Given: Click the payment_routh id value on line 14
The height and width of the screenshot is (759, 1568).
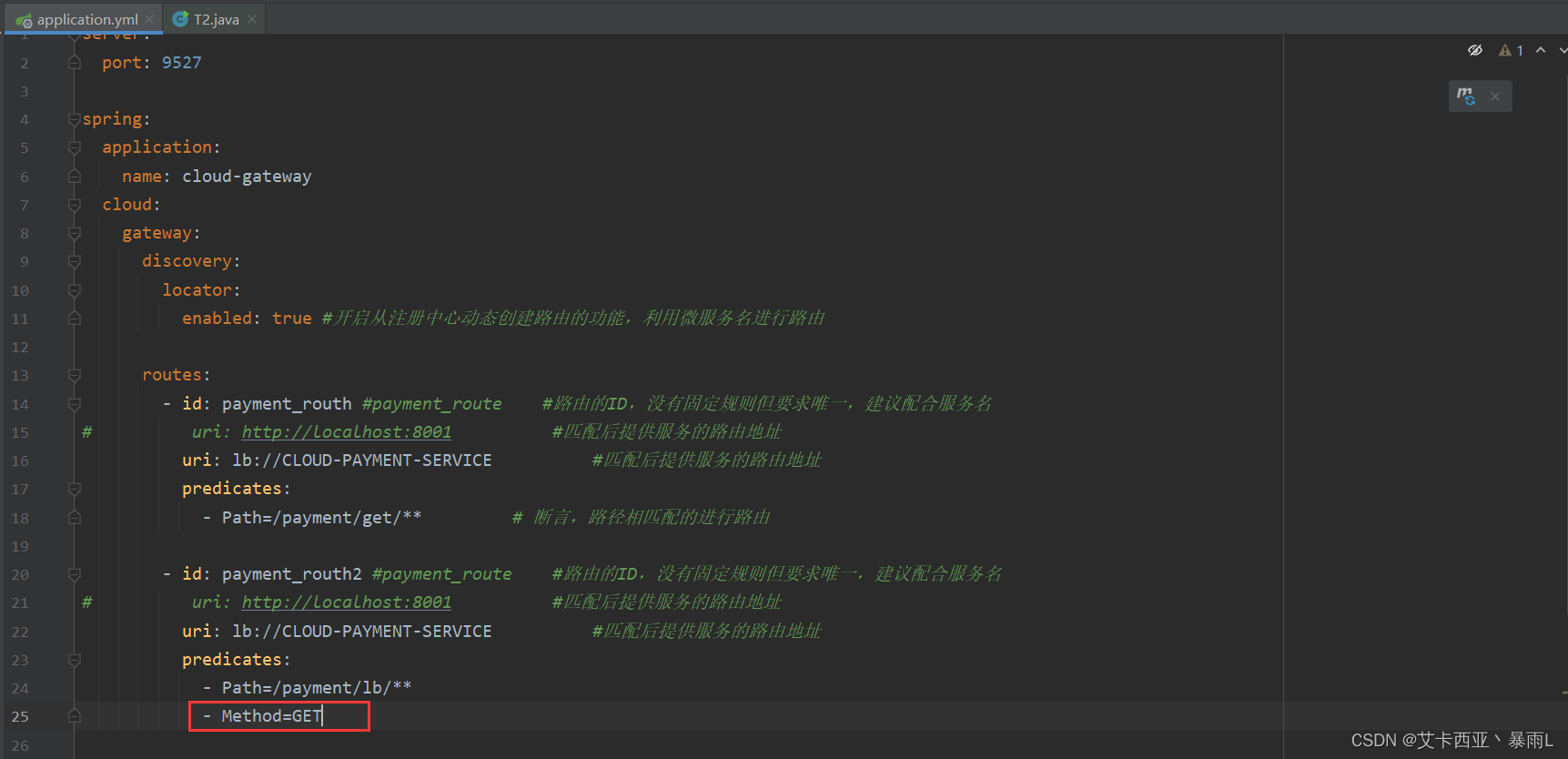Looking at the screenshot, I should [x=287, y=404].
